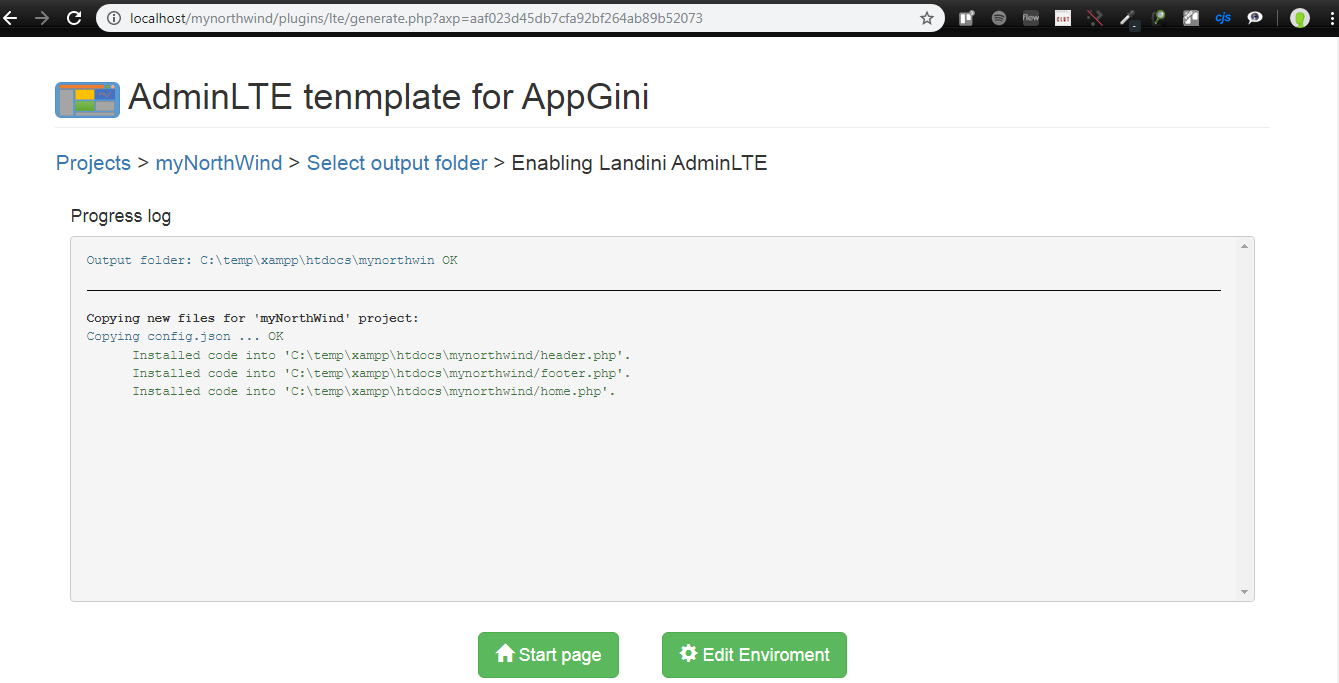The width and height of the screenshot is (1339, 683).
Task: Click the browser back arrow
Action: (x=10, y=18)
